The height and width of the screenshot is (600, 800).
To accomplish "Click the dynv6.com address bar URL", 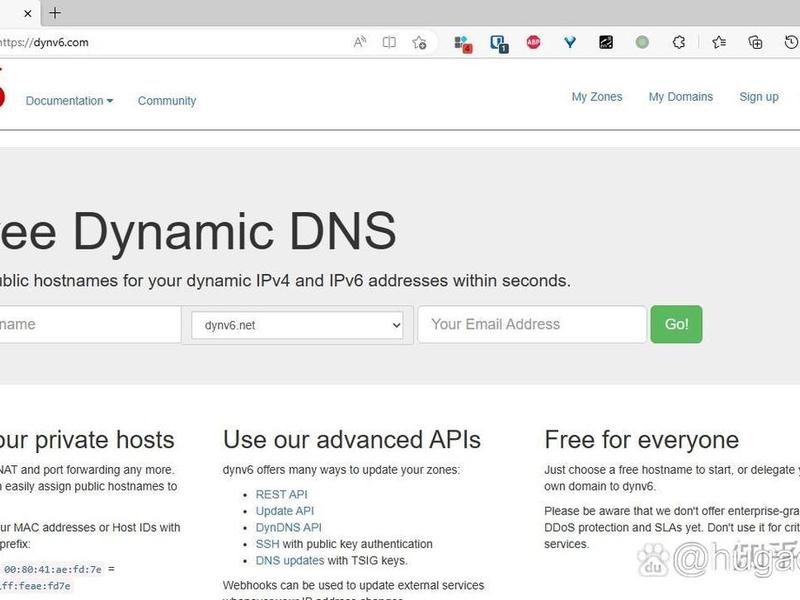I will coord(44,42).
